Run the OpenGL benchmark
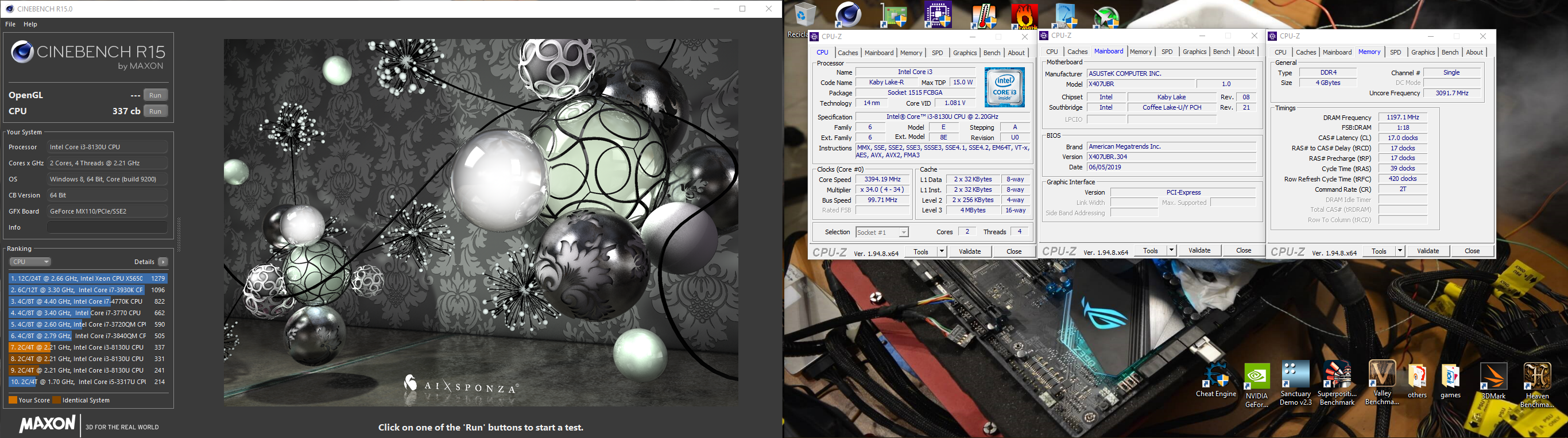The image size is (1568, 438). click(155, 95)
